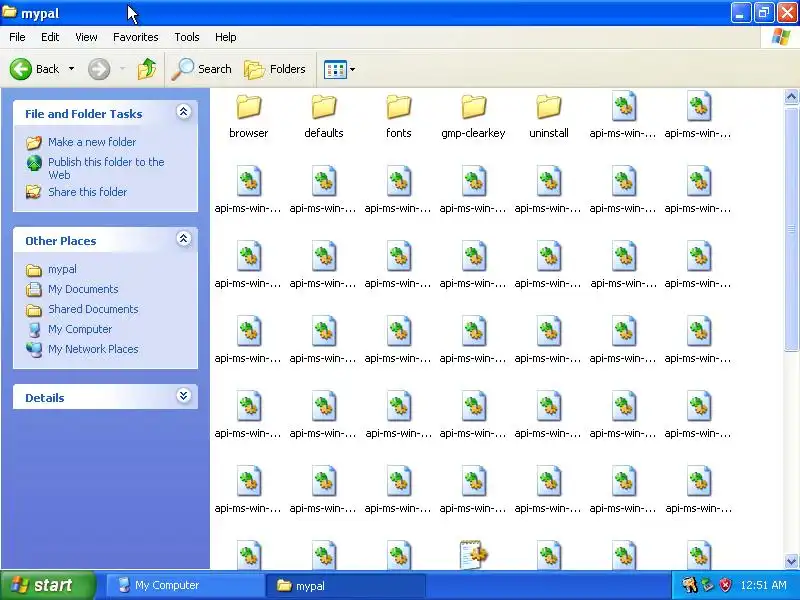Click the mypal folder icon in title bar
Viewport: 800px width, 600px height.
tap(9, 12)
